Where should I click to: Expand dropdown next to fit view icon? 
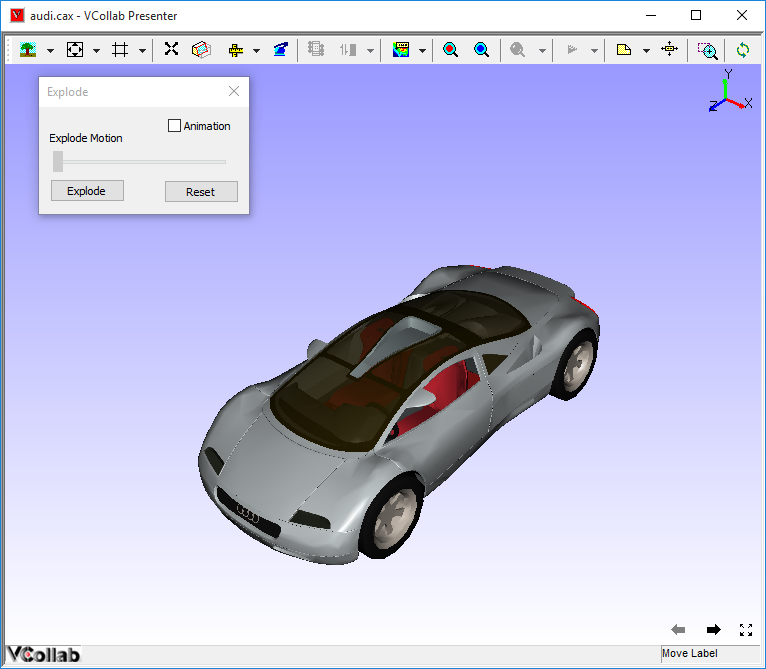pyautogui.click(x=96, y=50)
